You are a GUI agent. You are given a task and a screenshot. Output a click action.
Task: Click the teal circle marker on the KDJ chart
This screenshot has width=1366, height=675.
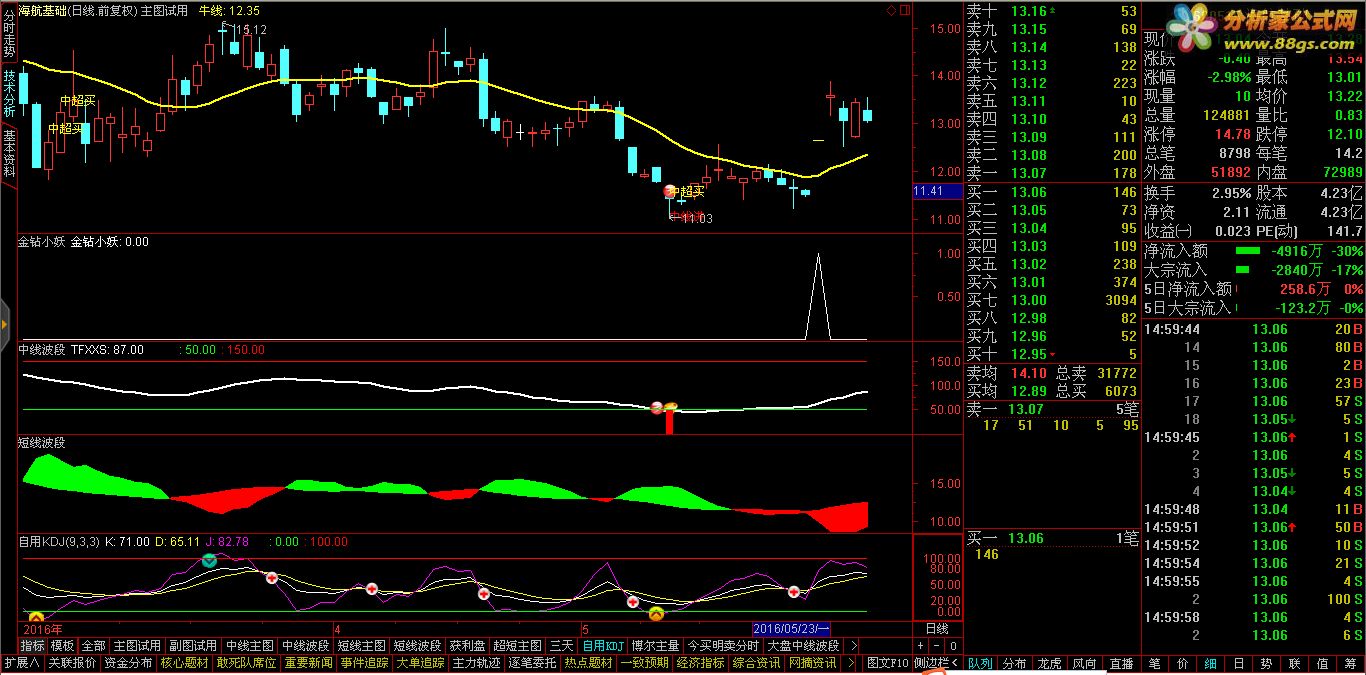[208, 561]
